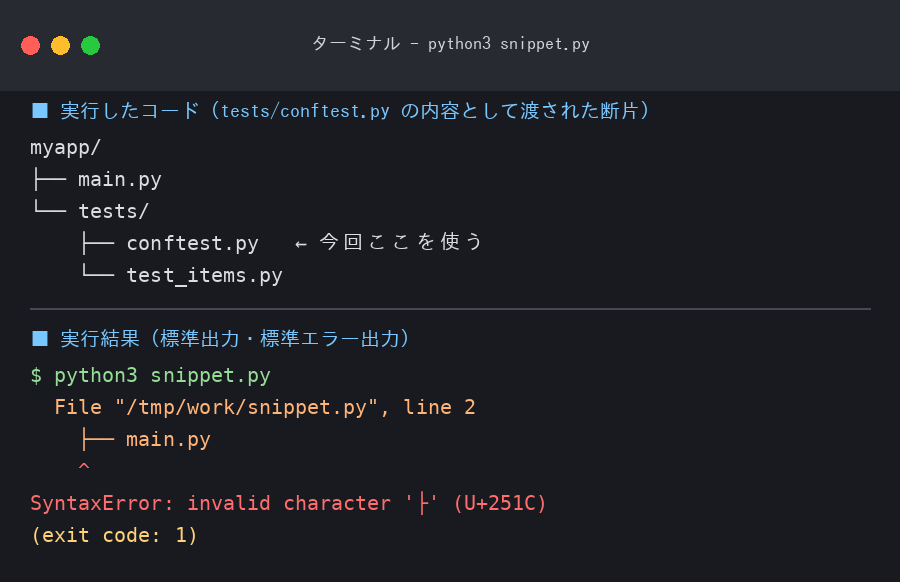This screenshot has height=582, width=900.
Task: Click the orange 'main.py' line in the traceback
Action: click(146, 440)
